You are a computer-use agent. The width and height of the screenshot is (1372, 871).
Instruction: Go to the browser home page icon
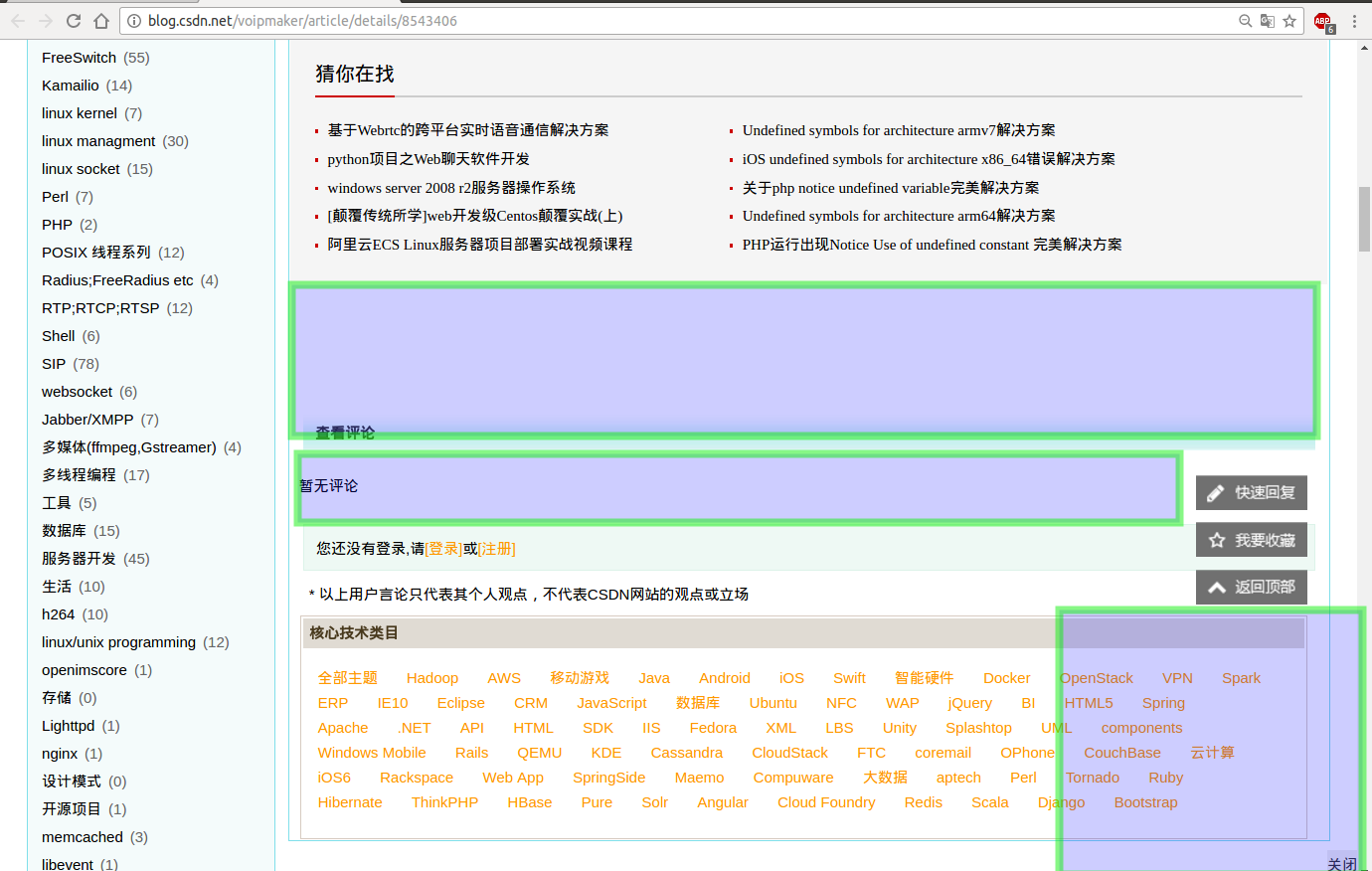click(101, 21)
